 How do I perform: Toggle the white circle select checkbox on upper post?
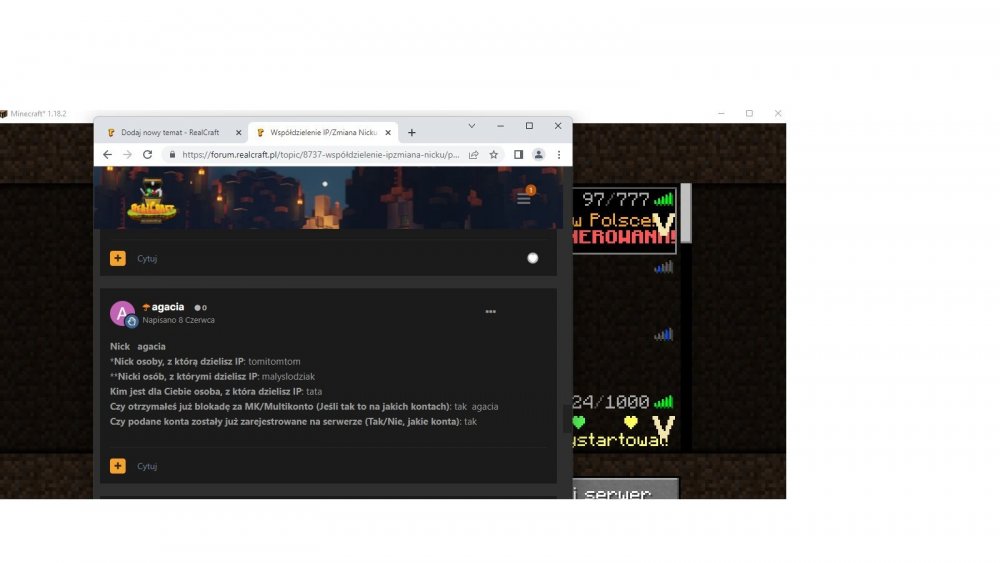pyautogui.click(x=532, y=258)
